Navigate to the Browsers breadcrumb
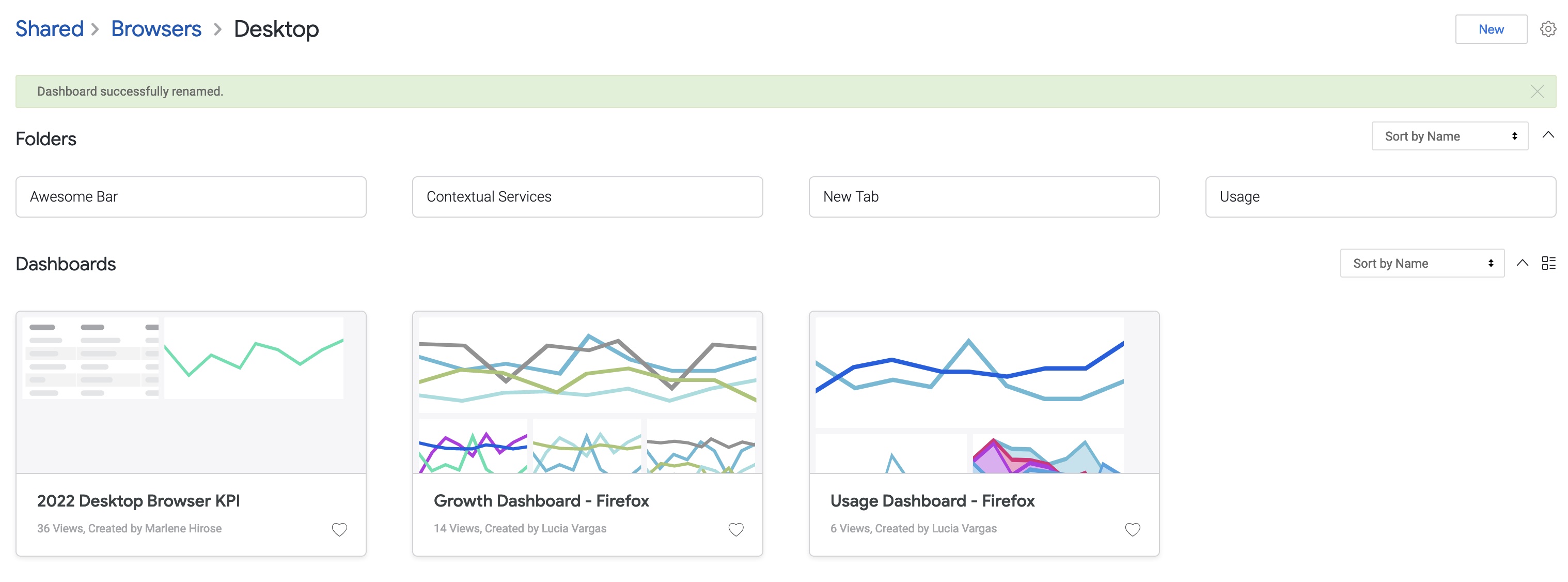1568x582 pixels. (156, 28)
